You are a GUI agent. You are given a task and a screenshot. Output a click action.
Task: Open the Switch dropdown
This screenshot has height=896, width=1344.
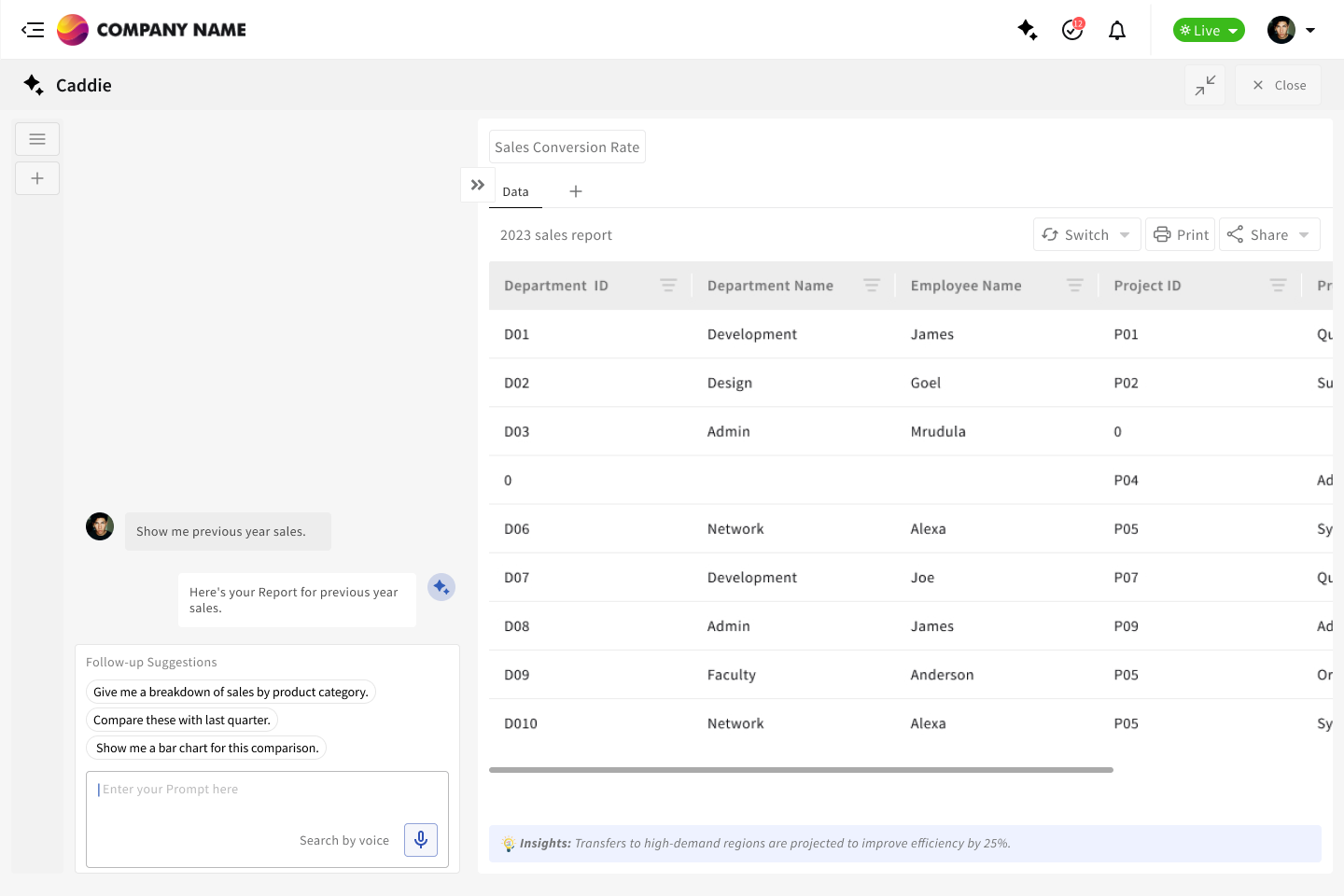click(1085, 235)
